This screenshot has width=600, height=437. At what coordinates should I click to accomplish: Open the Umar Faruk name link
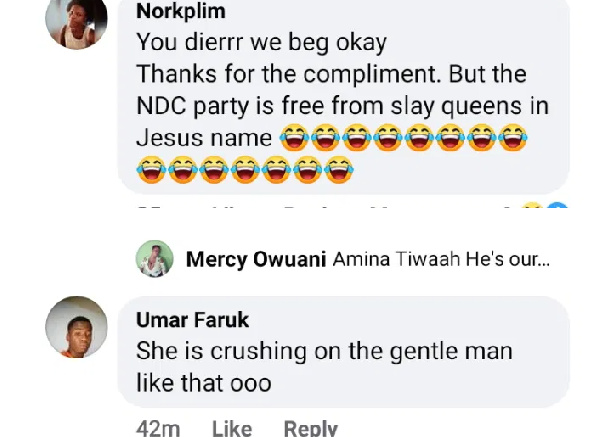coord(192,320)
